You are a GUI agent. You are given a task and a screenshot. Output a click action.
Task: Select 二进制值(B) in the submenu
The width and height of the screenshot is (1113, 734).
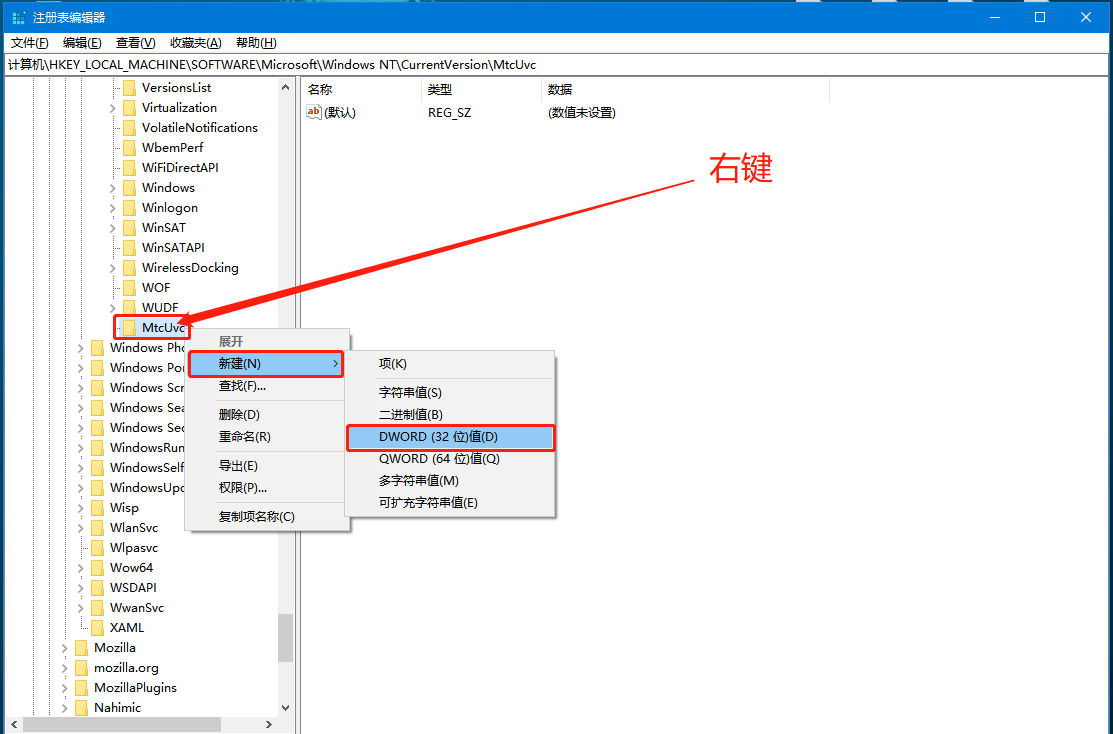tap(449, 414)
